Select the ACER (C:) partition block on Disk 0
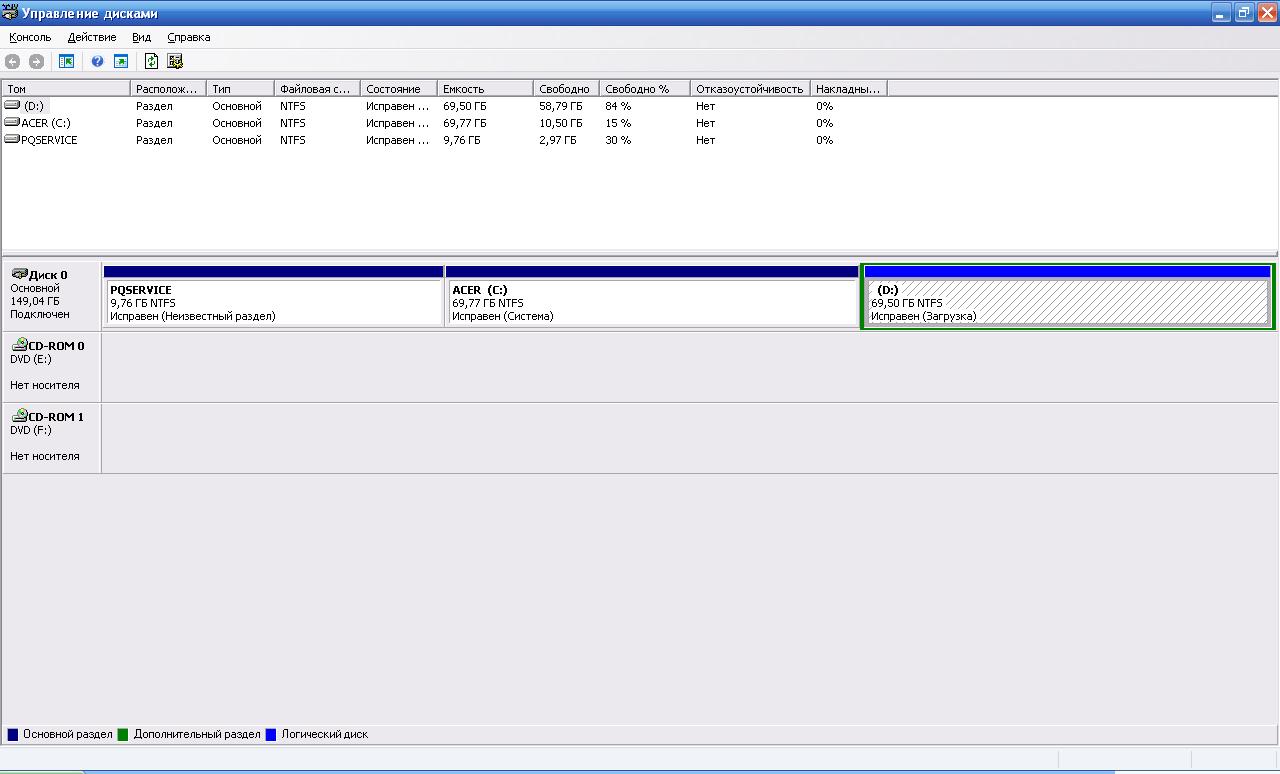The height and width of the screenshot is (774, 1280). point(652,296)
